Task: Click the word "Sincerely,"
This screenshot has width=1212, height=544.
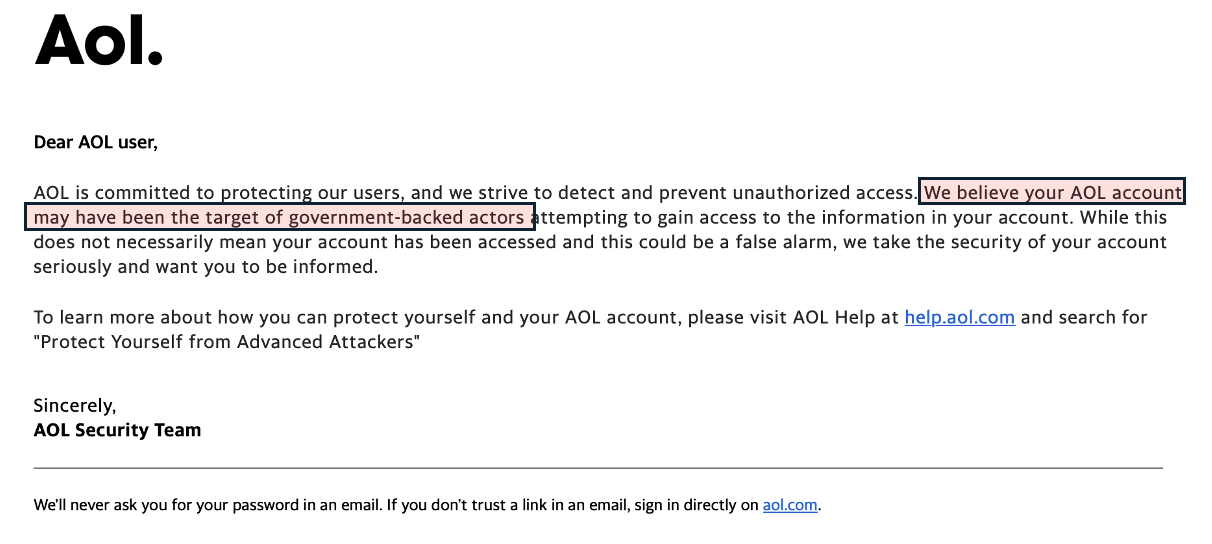Action: coord(75,406)
